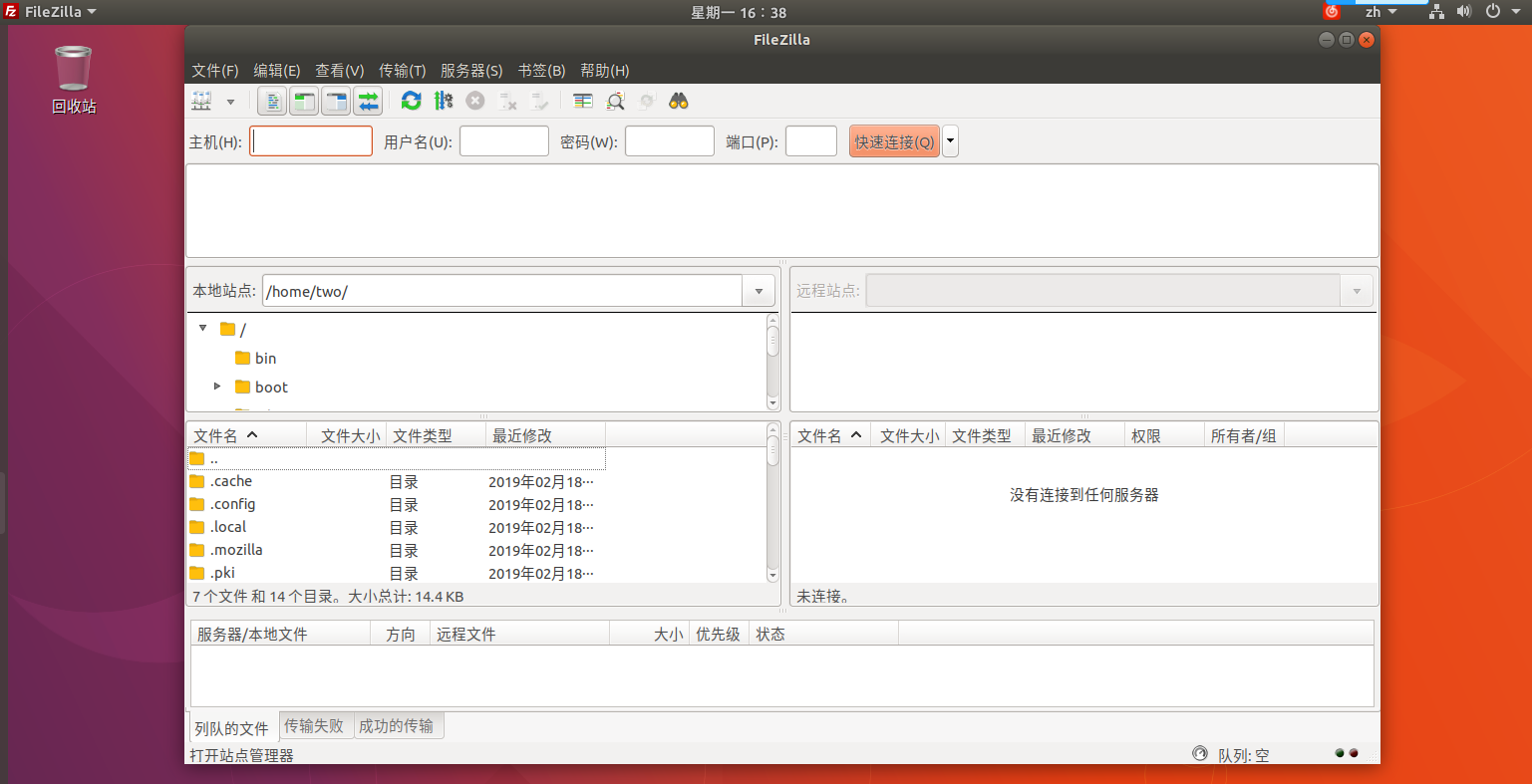Refresh the file and folder lists
Screen dimensions: 1532x784
click(411, 101)
